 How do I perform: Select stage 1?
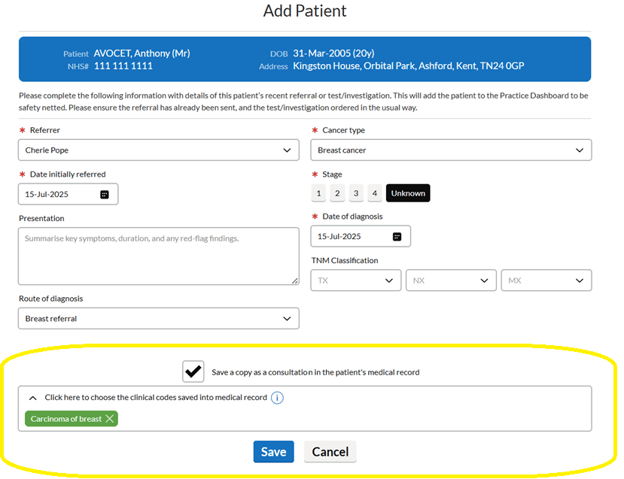coord(318,193)
